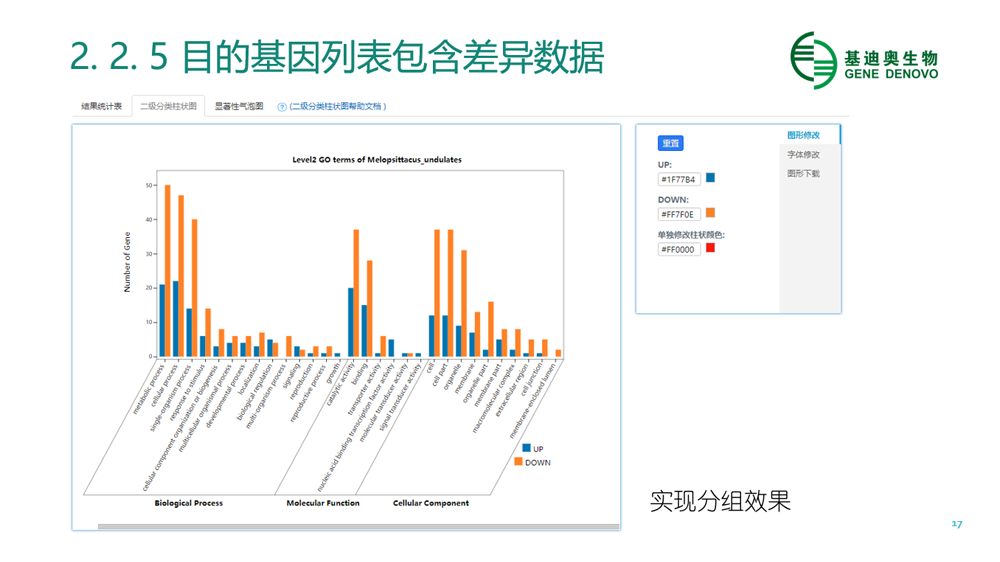Click the Biological Process group label

(189, 503)
